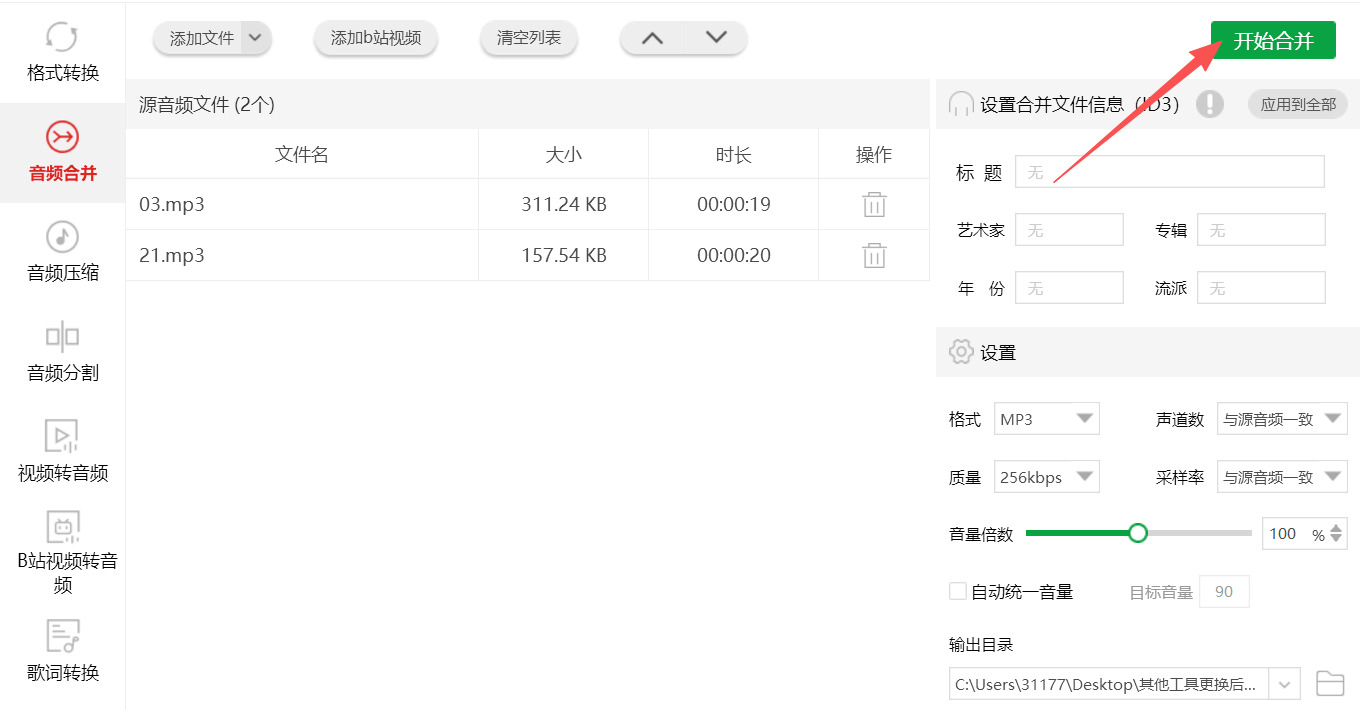The image size is (1360, 710).
Task: Click the gear icon beside 设置
Action: pos(960,352)
